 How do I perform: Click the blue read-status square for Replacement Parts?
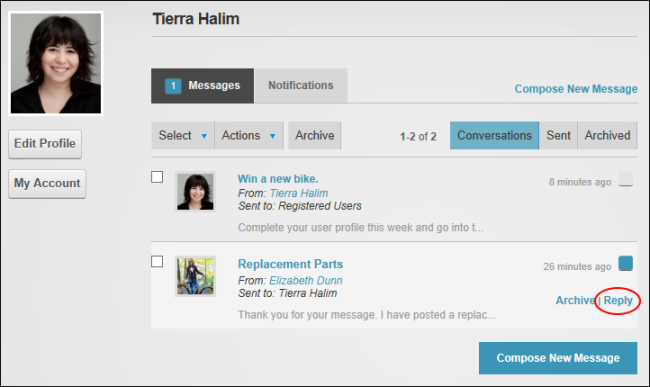[626, 263]
